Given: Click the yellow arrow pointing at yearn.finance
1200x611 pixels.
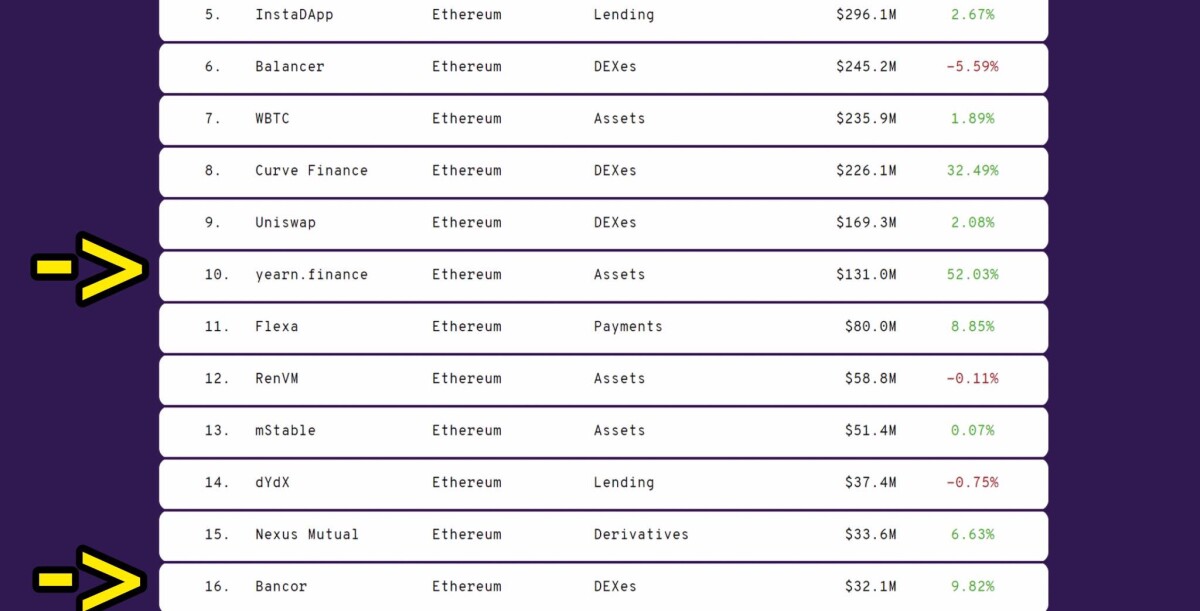Looking at the screenshot, I should pyautogui.click(x=90, y=268).
